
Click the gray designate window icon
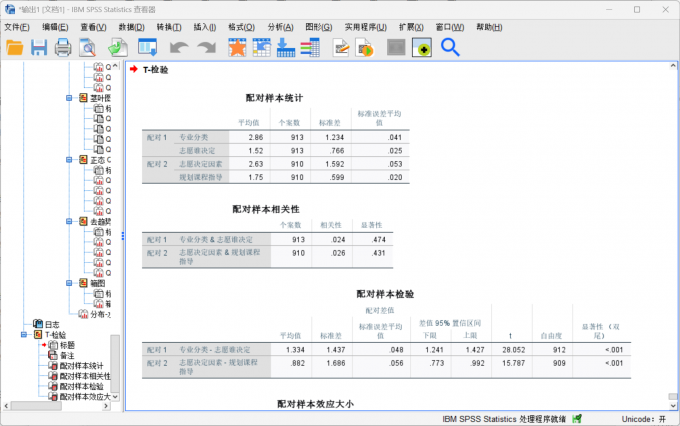click(396, 47)
